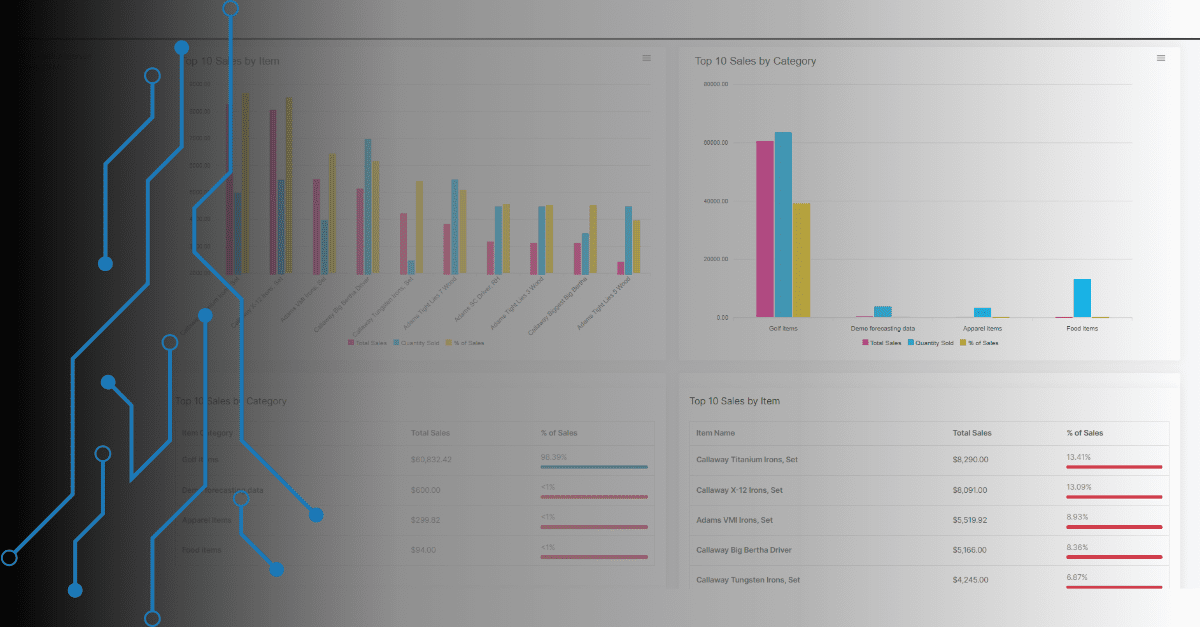Image resolution: width=1200 pixels, height=627 pixels.
Task: Open the Adams VMI Irons, Set entry
Action: click(x=734, y=520)
